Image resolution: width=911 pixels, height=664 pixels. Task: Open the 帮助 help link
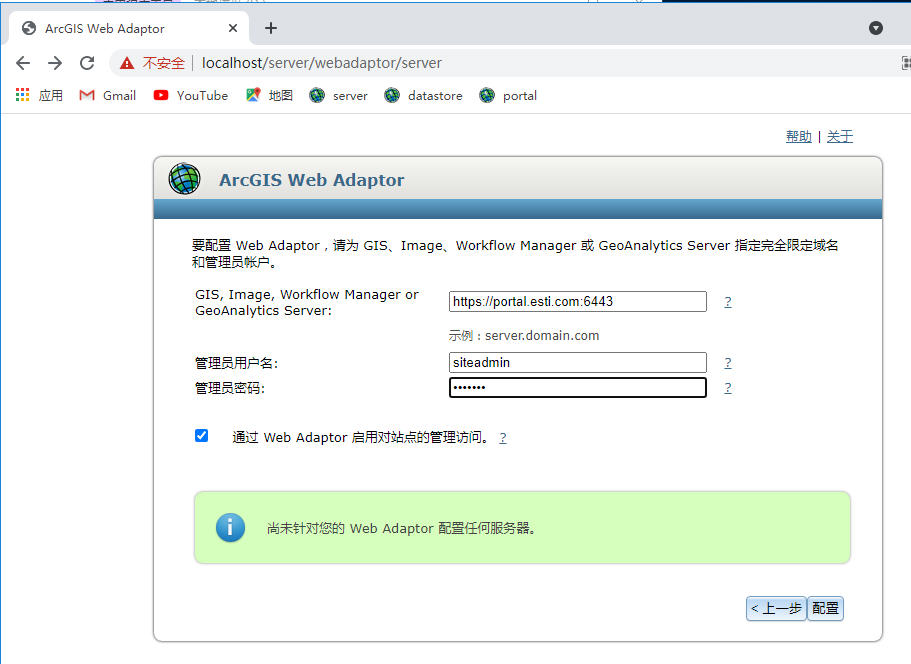click(x=798, y=137)
